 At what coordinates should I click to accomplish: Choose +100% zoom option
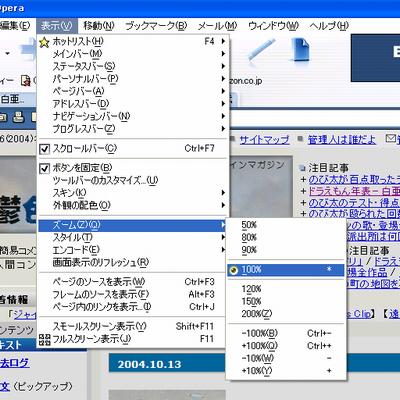286,346
